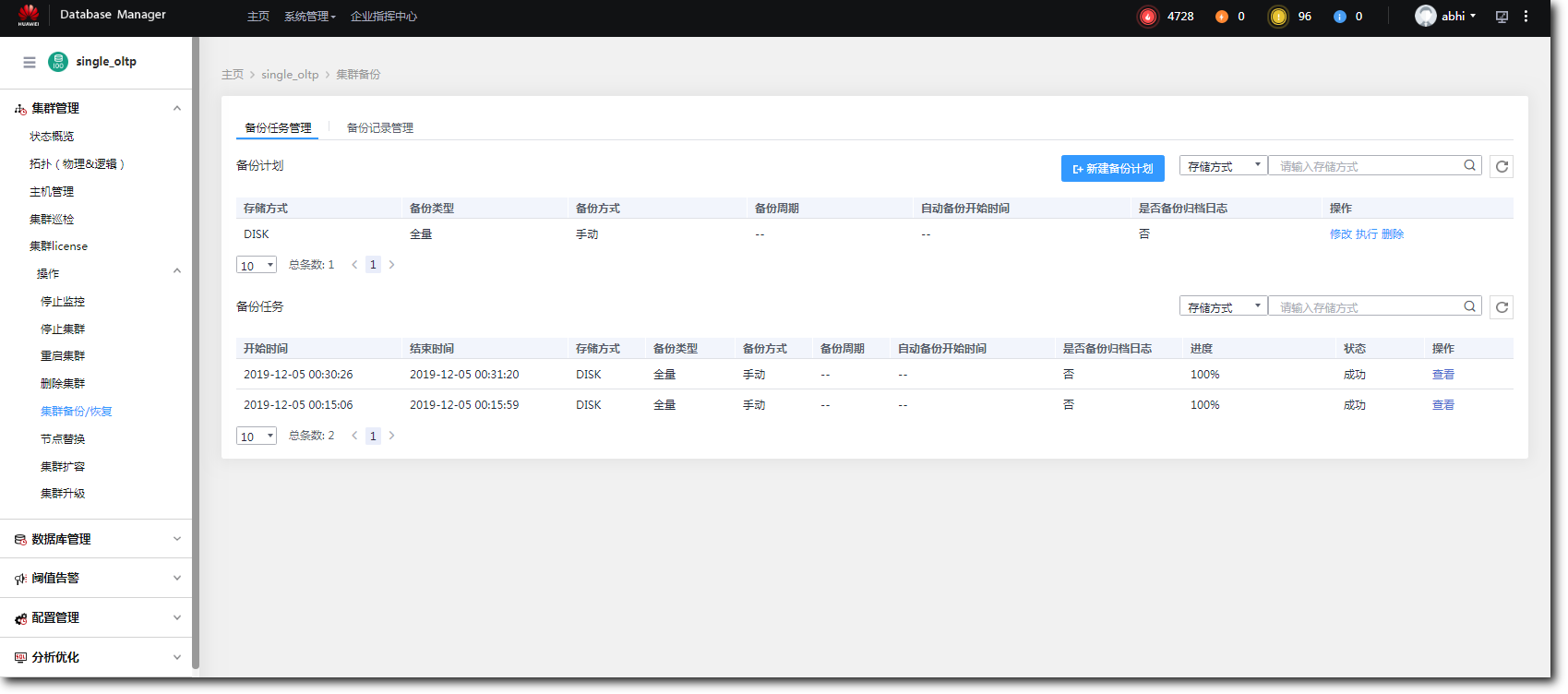The width and height of the screenshot is (1568, 694).
Task: Select 重启集群 operation
Action: [63, 356]
